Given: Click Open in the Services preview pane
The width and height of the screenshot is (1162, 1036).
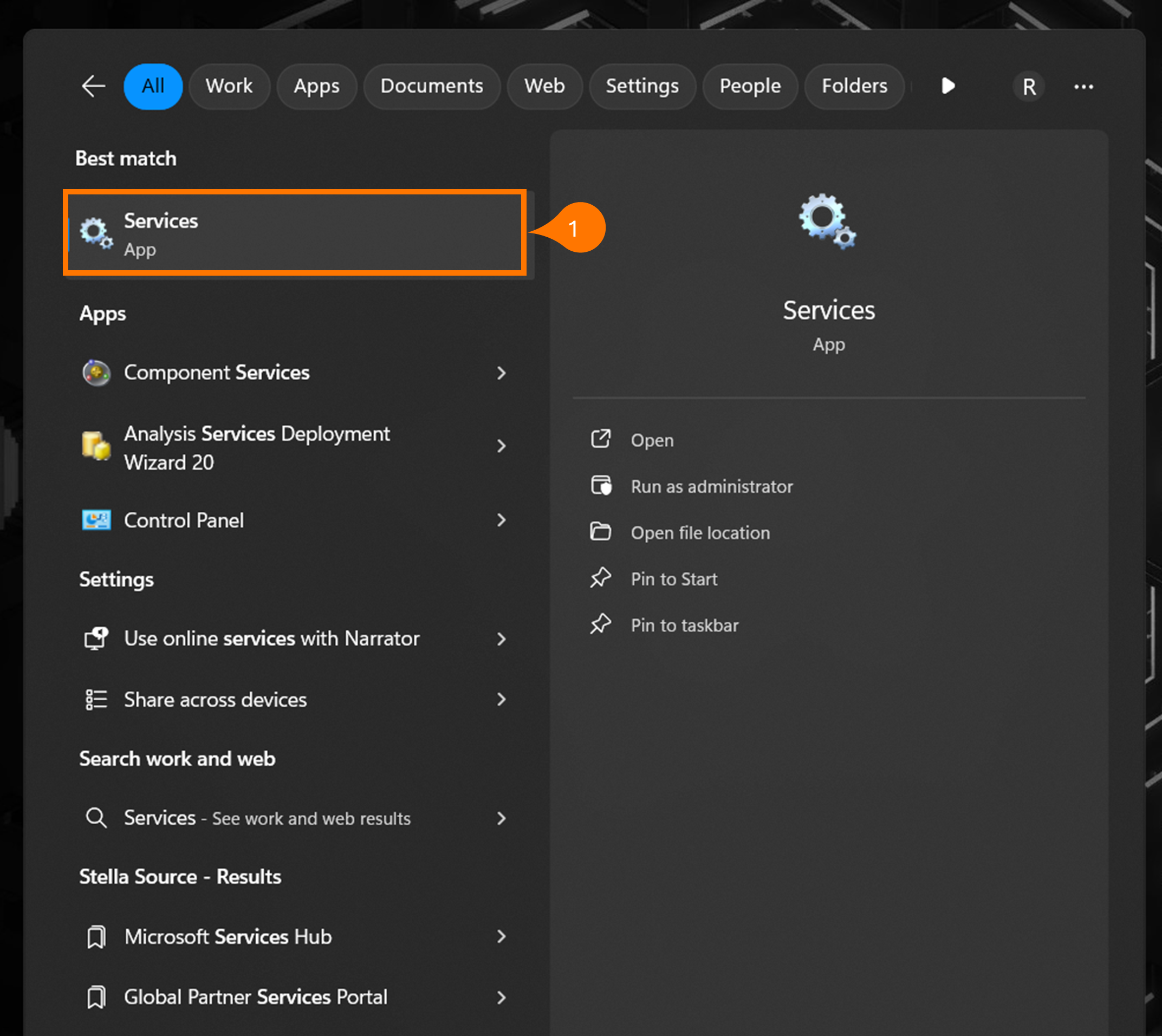Looking at the screenshot, I should (652, 440).
